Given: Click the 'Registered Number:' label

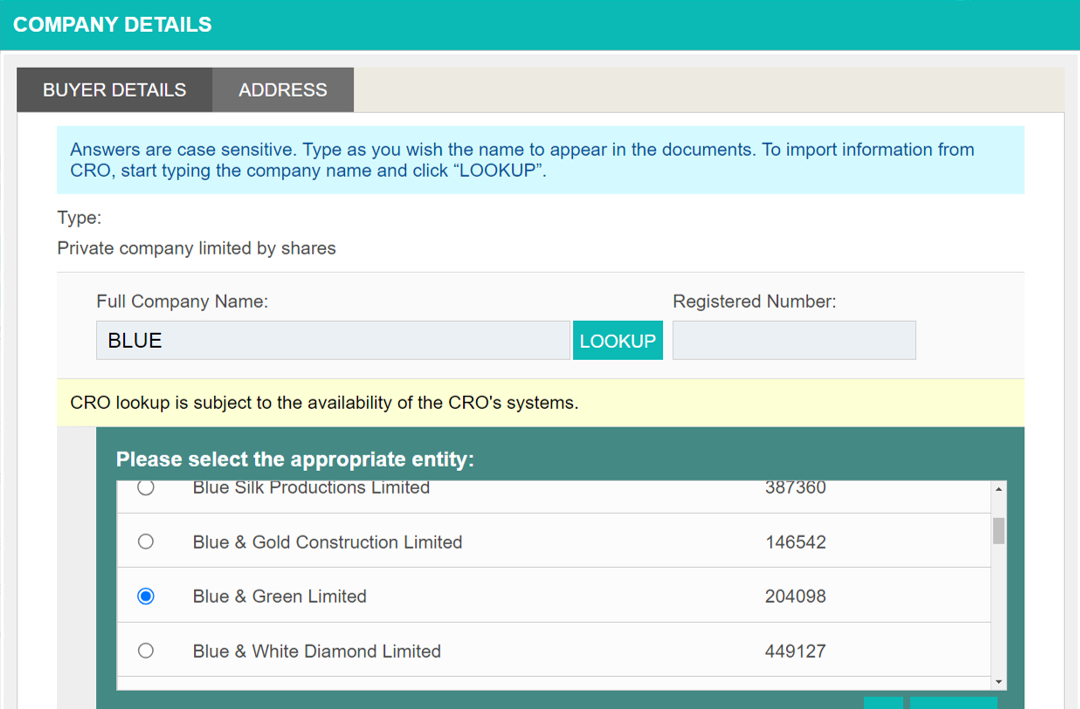Looking at the screenshot, I should point(754,302).
